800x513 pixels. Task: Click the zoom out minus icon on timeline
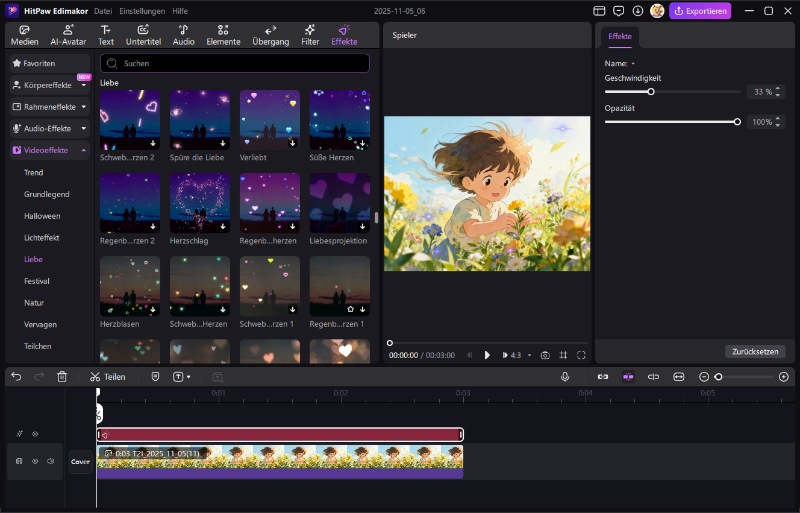point(704,377)
